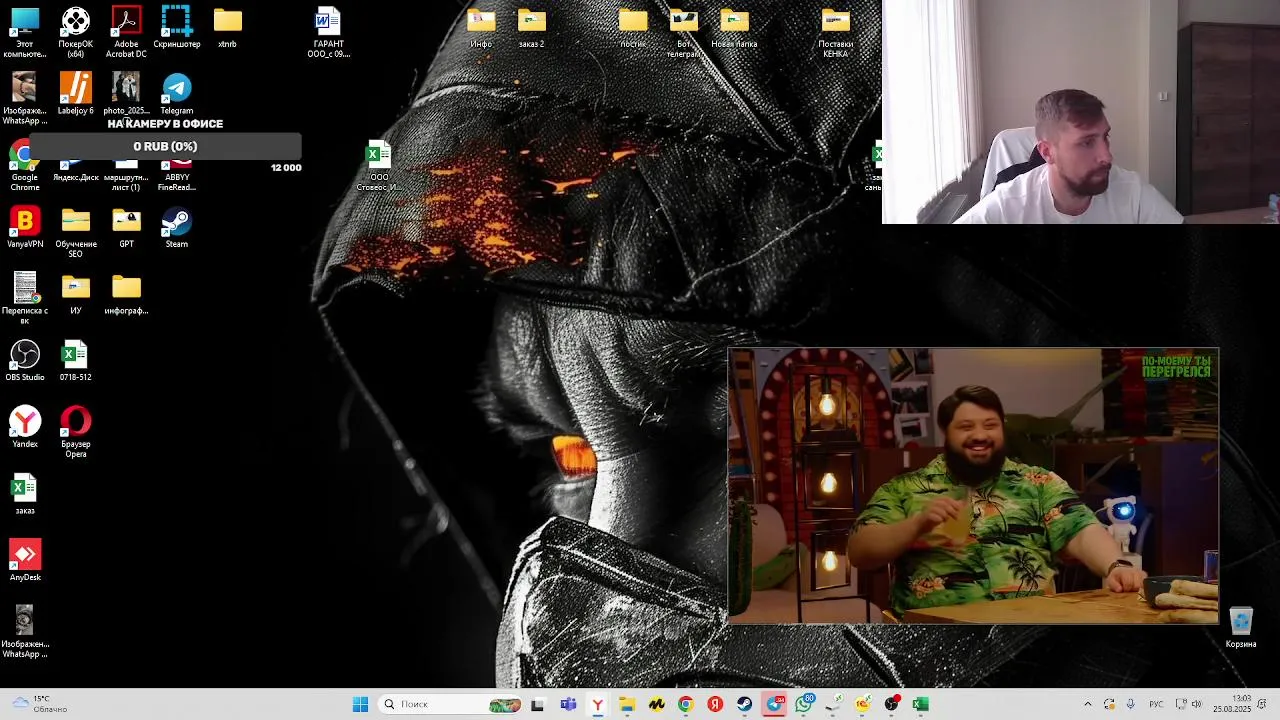Viewport: 1280px width, 720px height.
Task: Click the sync tray icon
Action: (1109, 704)
